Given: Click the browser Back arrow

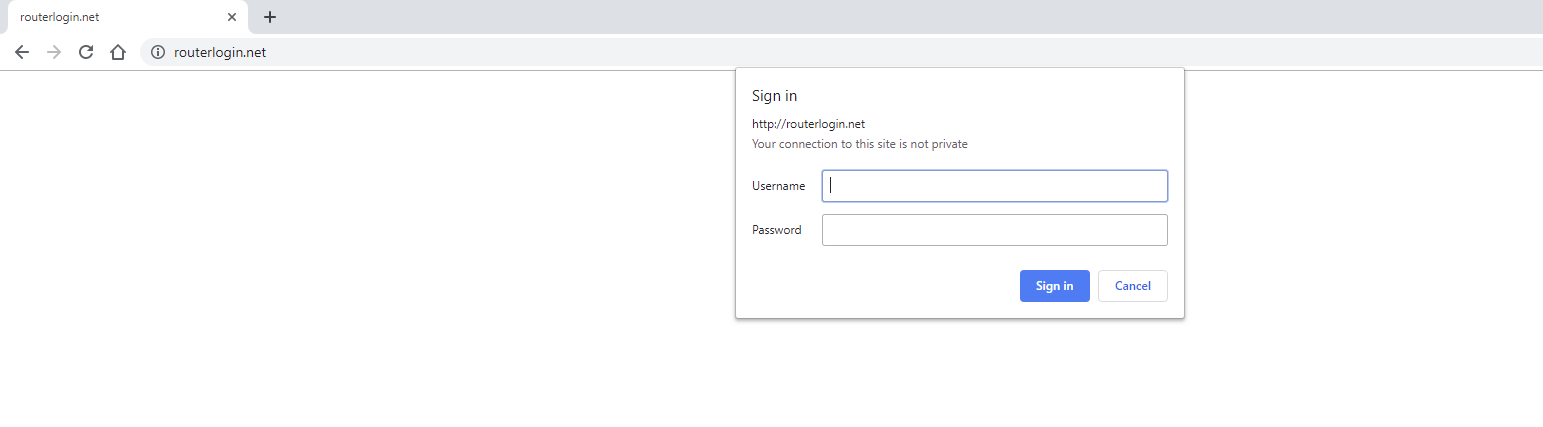Looking at the screenshot, I should click(22, 52).
